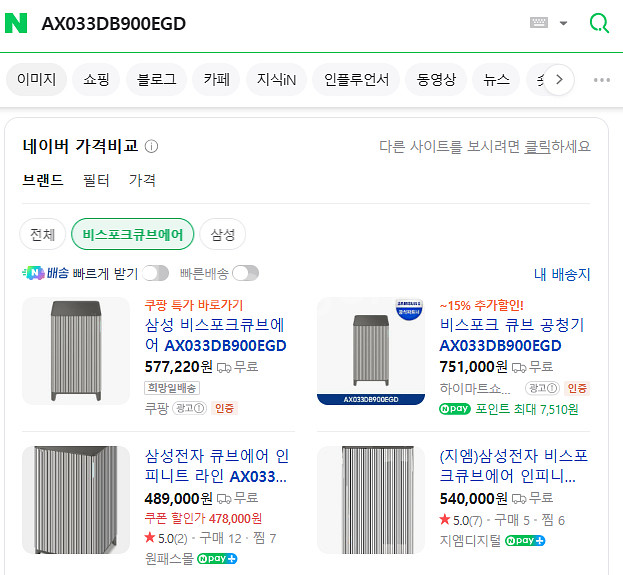
Task: Toggle the 빠른배송 switch
Action: tap(246, 273)
